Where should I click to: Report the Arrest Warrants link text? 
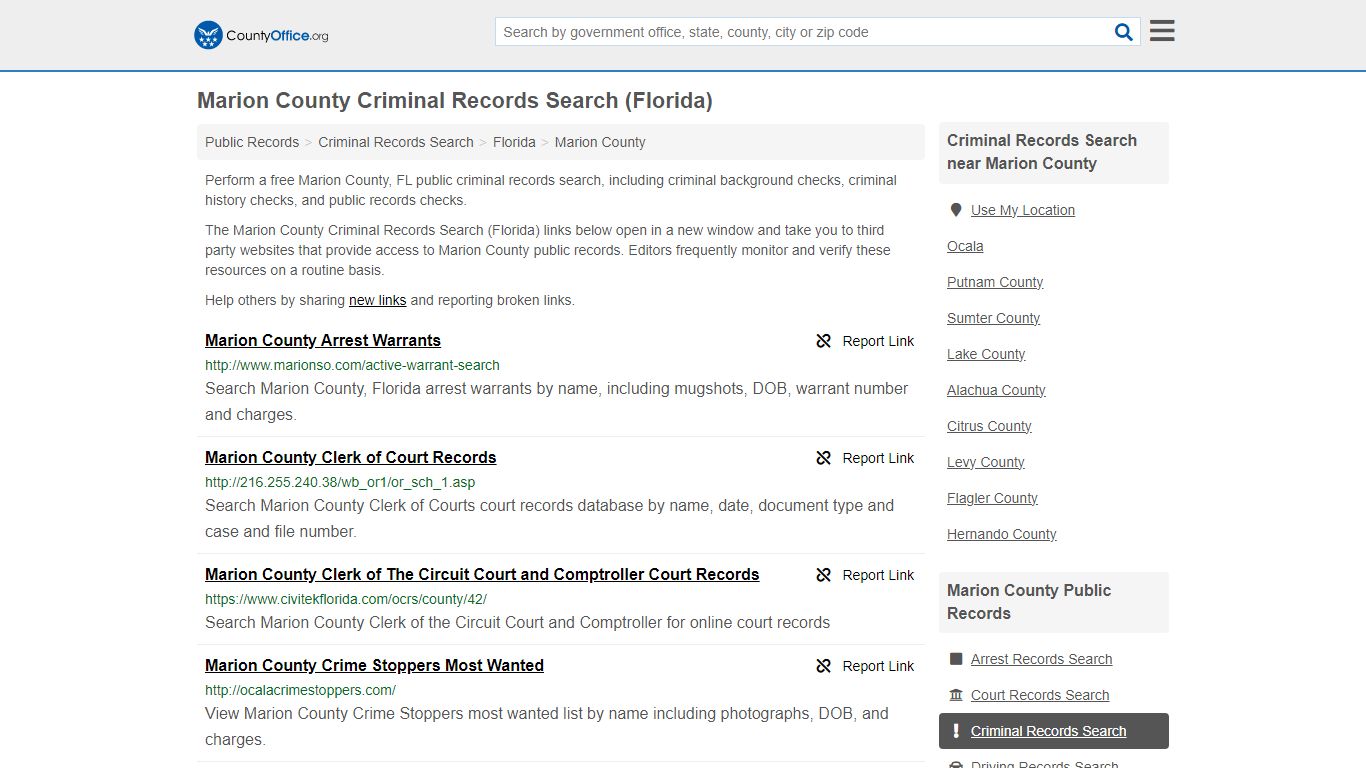click(x=878, y=341)
